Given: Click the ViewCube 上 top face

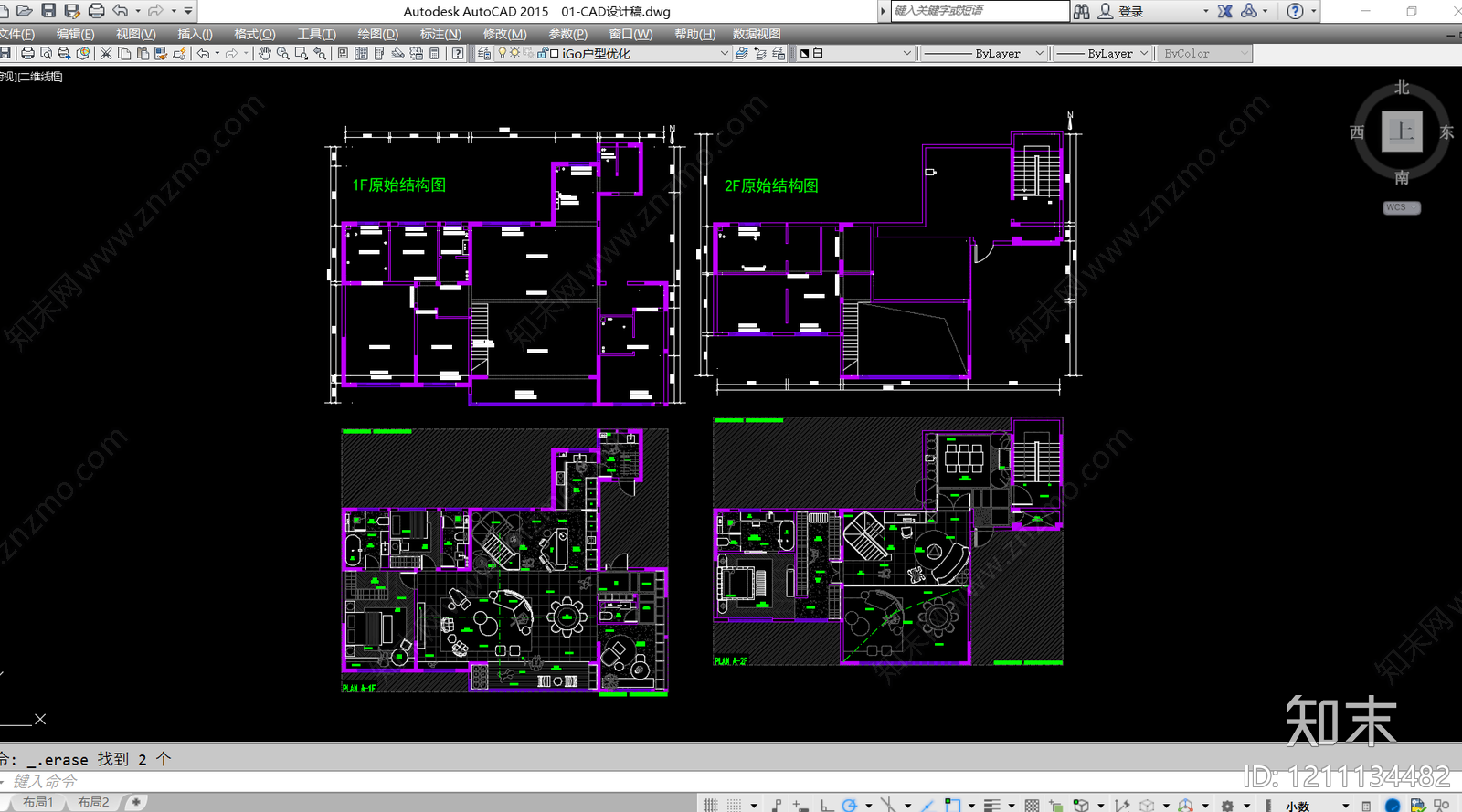Looking at the screenshot, I should pyautogui.click(x=1402, y=132).
